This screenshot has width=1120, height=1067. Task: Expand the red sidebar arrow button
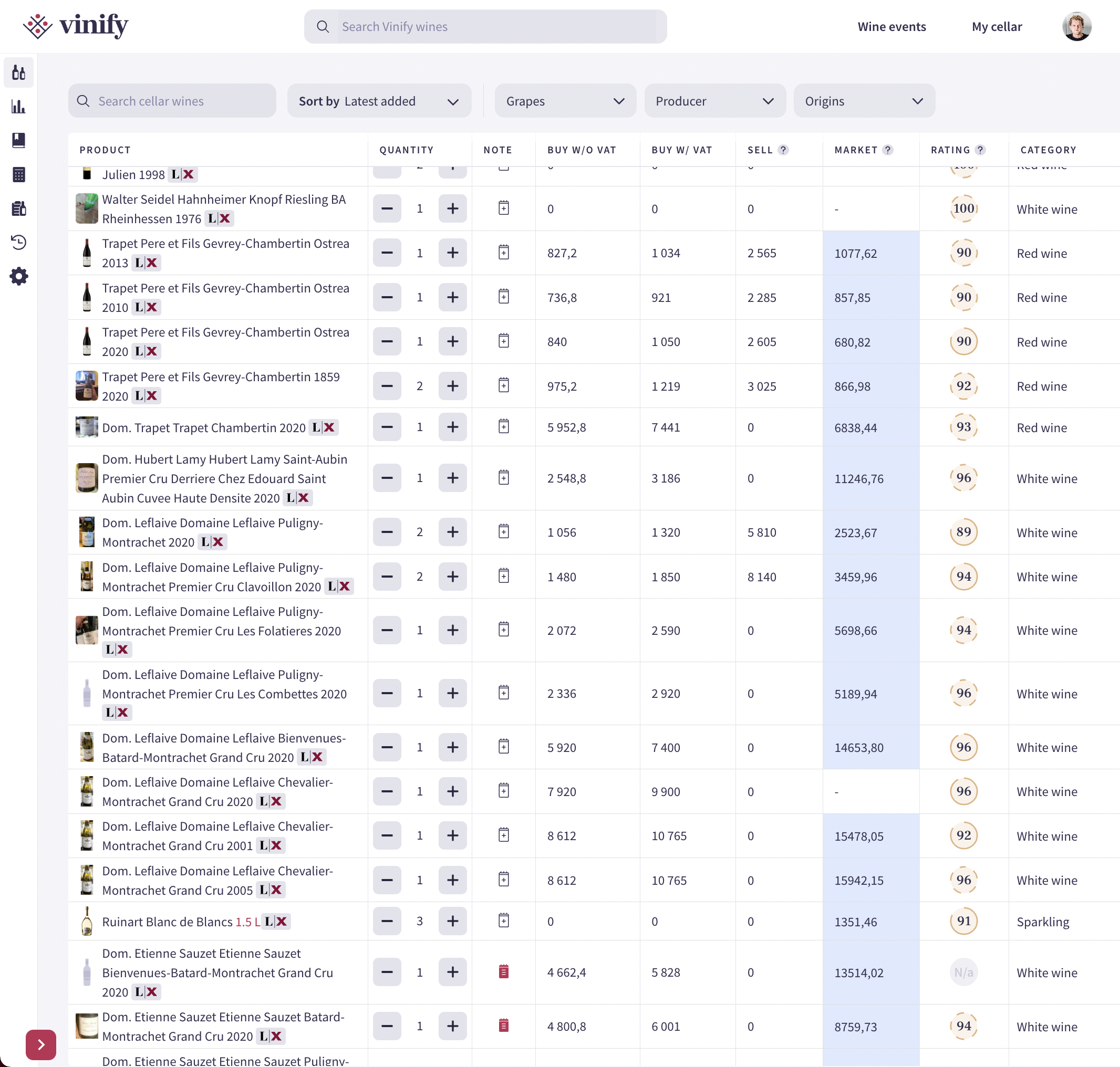[x=41, y=1044]
